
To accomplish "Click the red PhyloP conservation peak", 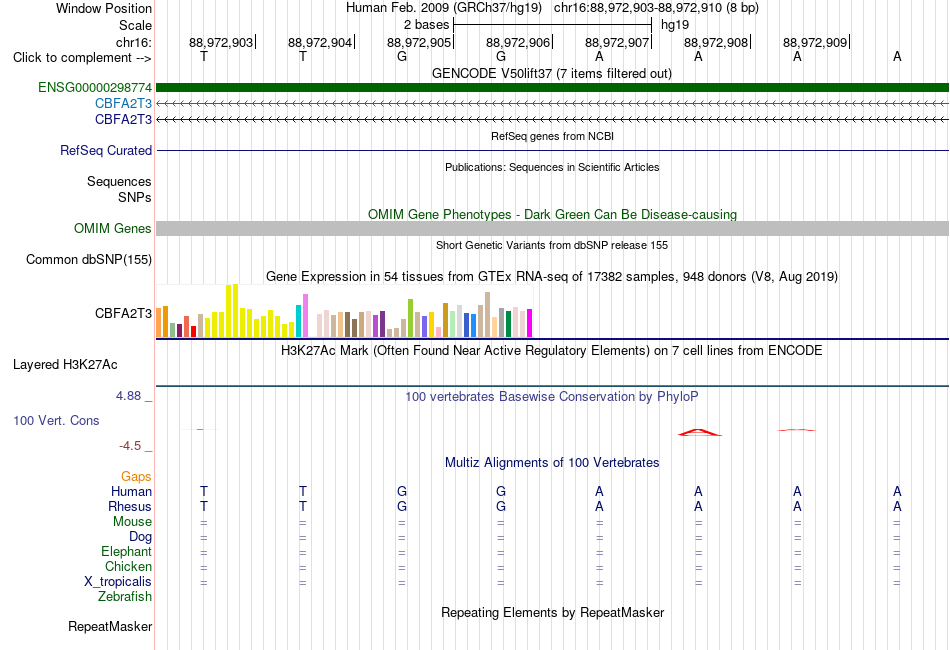I will pyautogui.click(x=699, y=432).
